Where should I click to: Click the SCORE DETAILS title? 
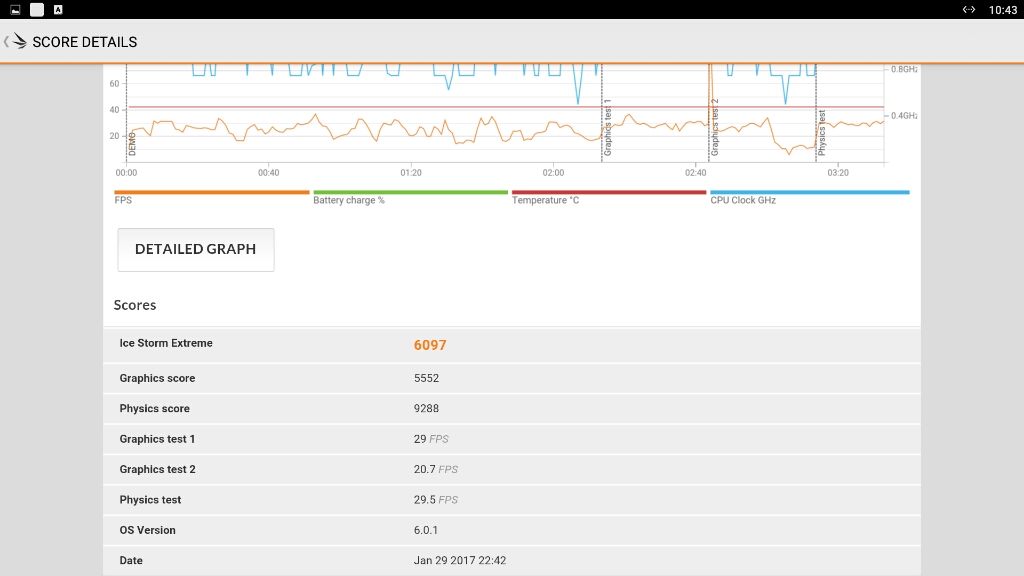85,42
